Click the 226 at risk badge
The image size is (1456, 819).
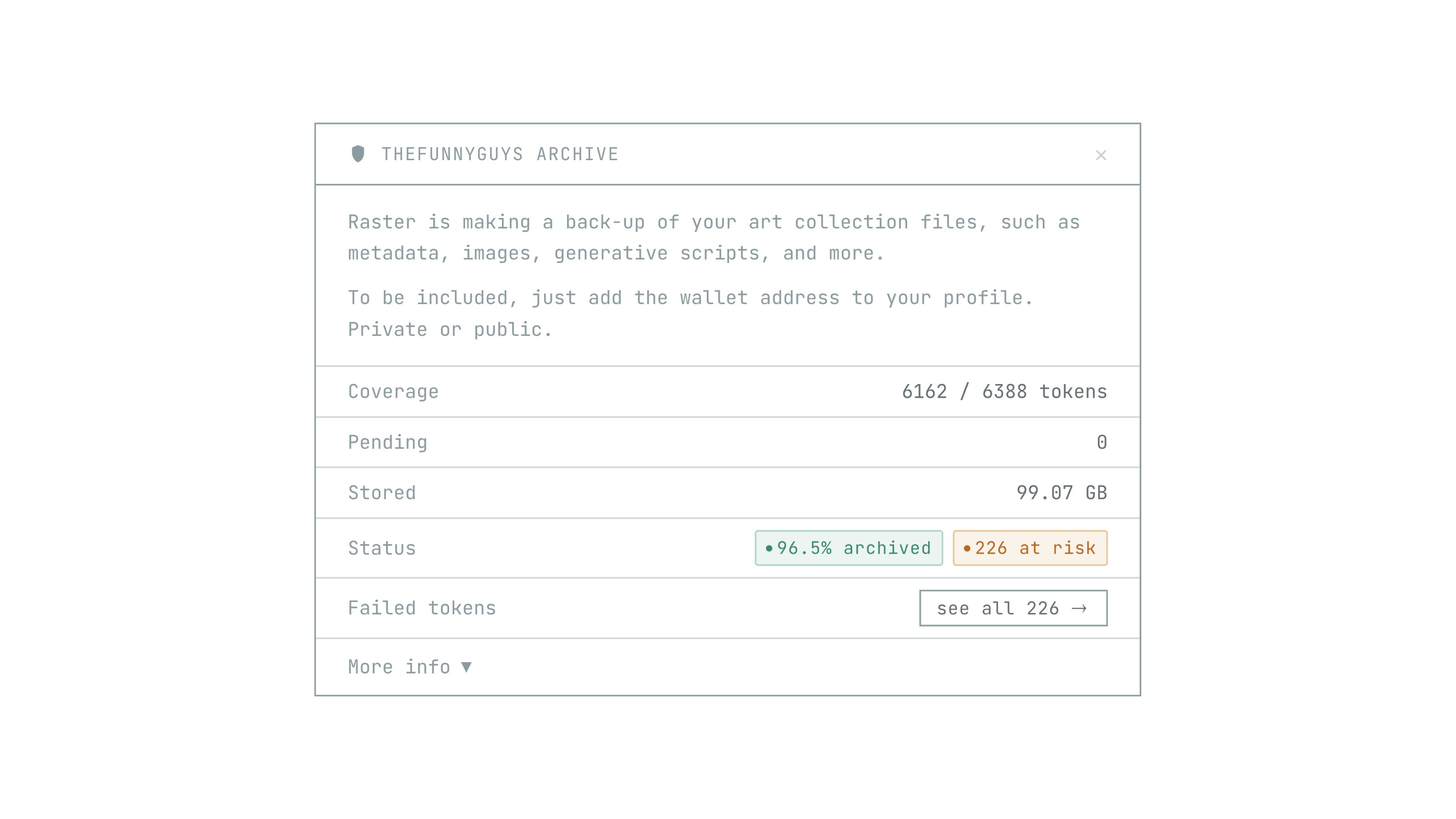[x=1029, y=548]
